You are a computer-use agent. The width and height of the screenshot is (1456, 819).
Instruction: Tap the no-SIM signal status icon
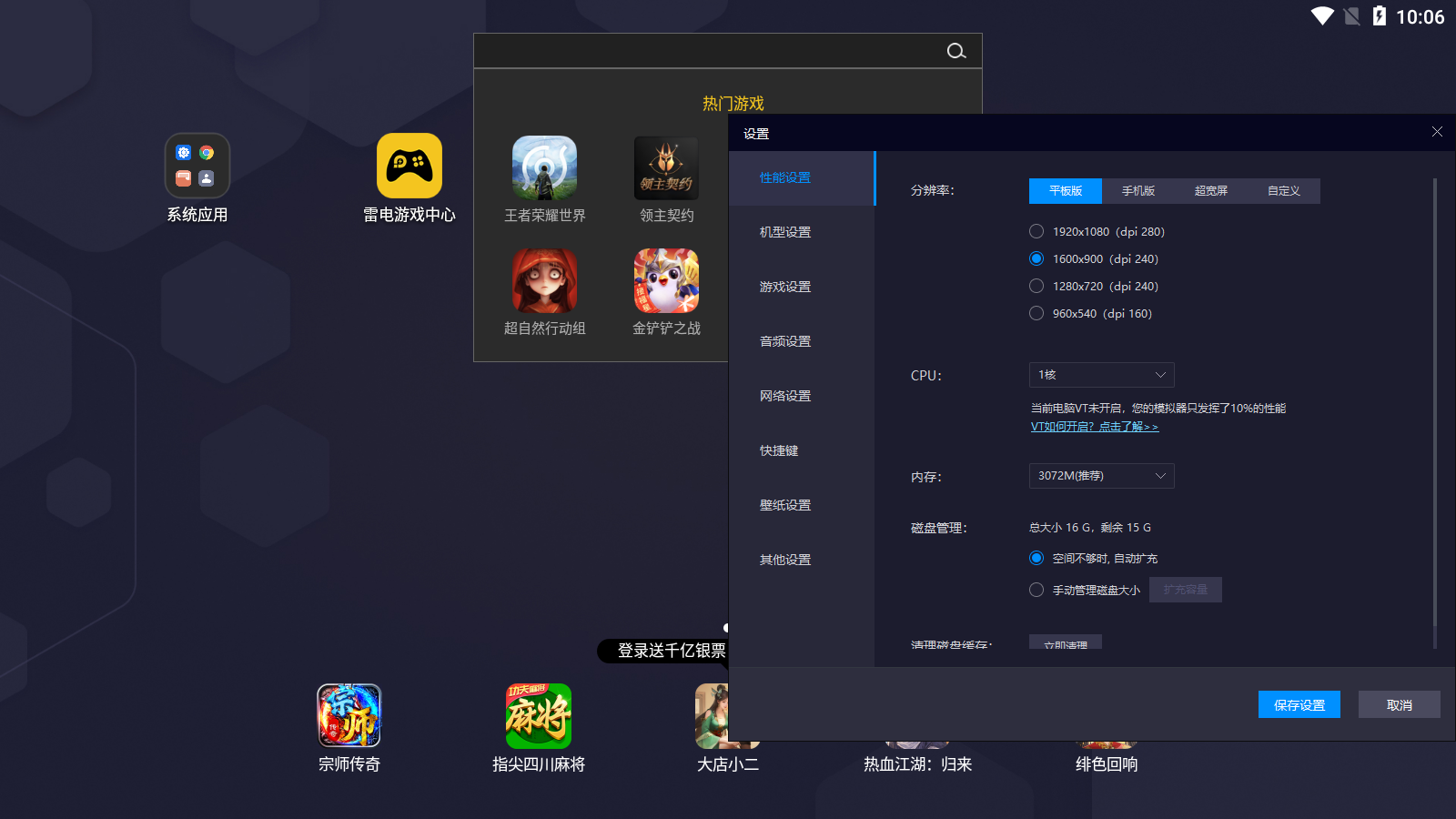coord(1352,16)
